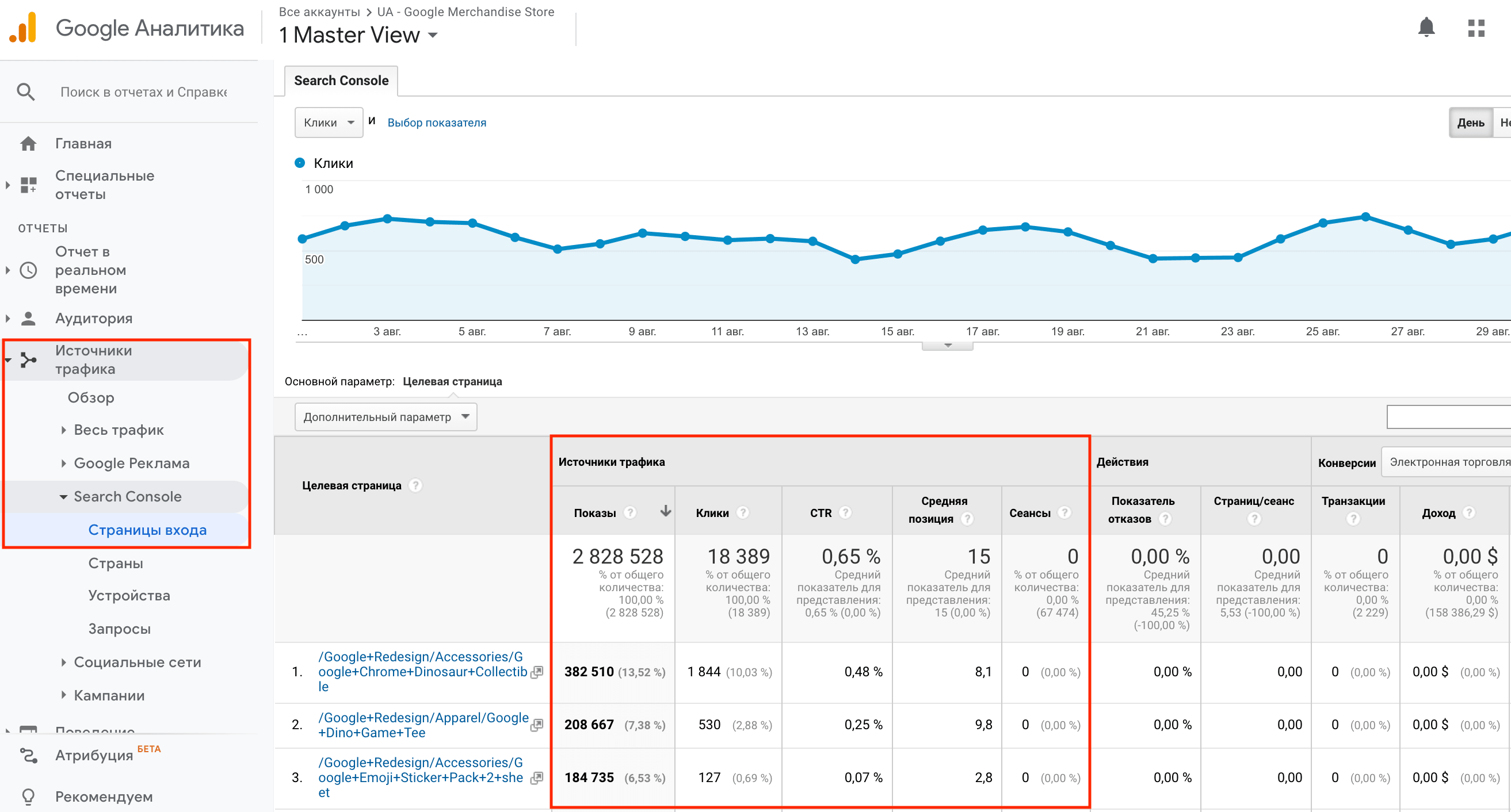Open the Google apps grid icon

[1476, 28]
